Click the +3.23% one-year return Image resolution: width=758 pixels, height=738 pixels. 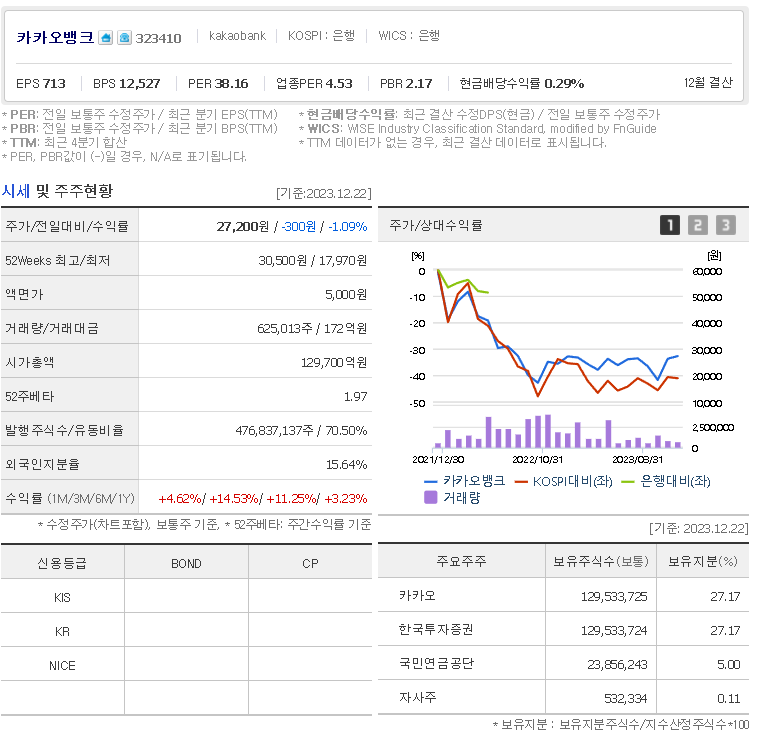point(346,499)
